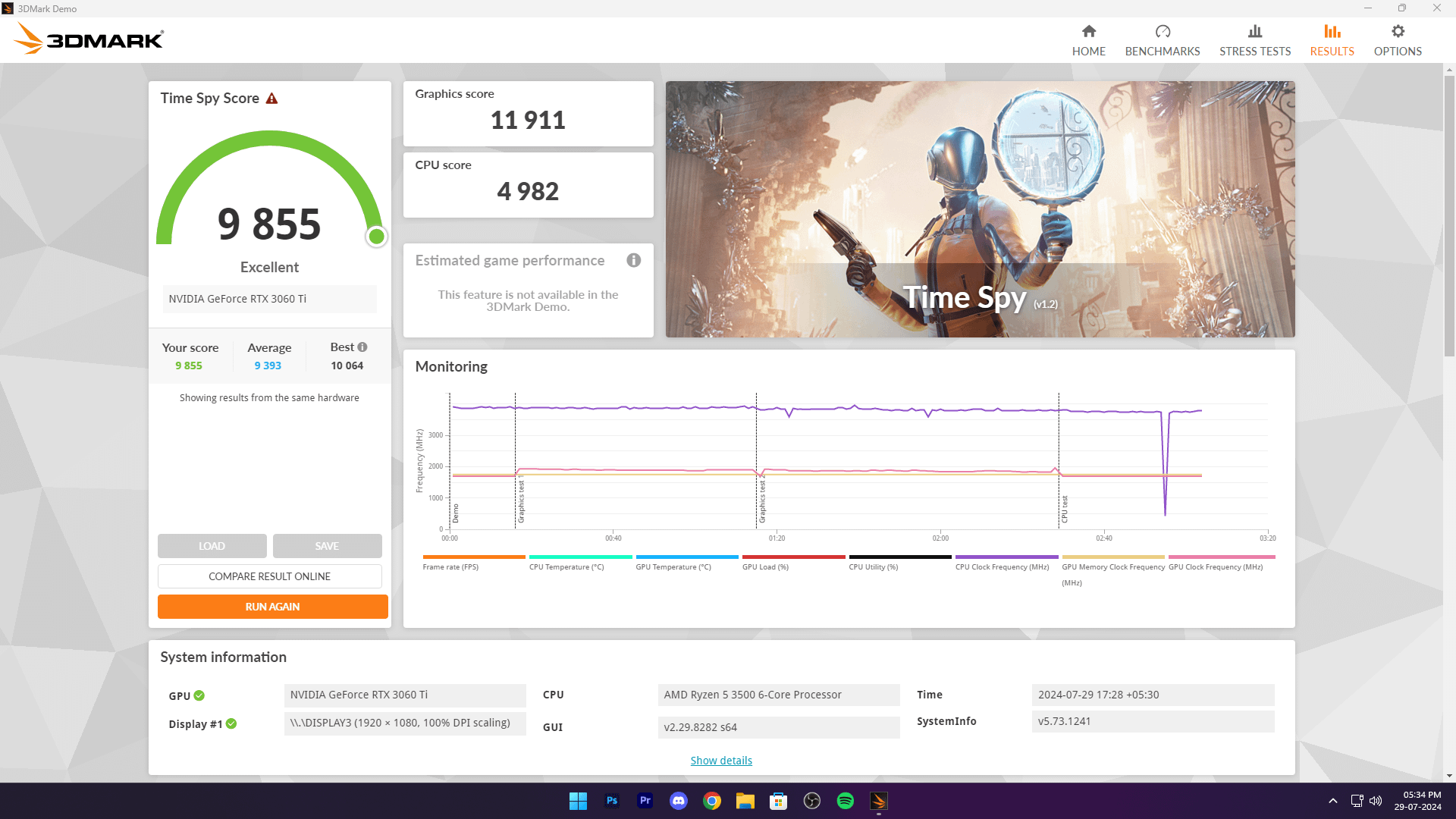Click the 3DMark logo

pyautogui.click(x=89, y=39)
